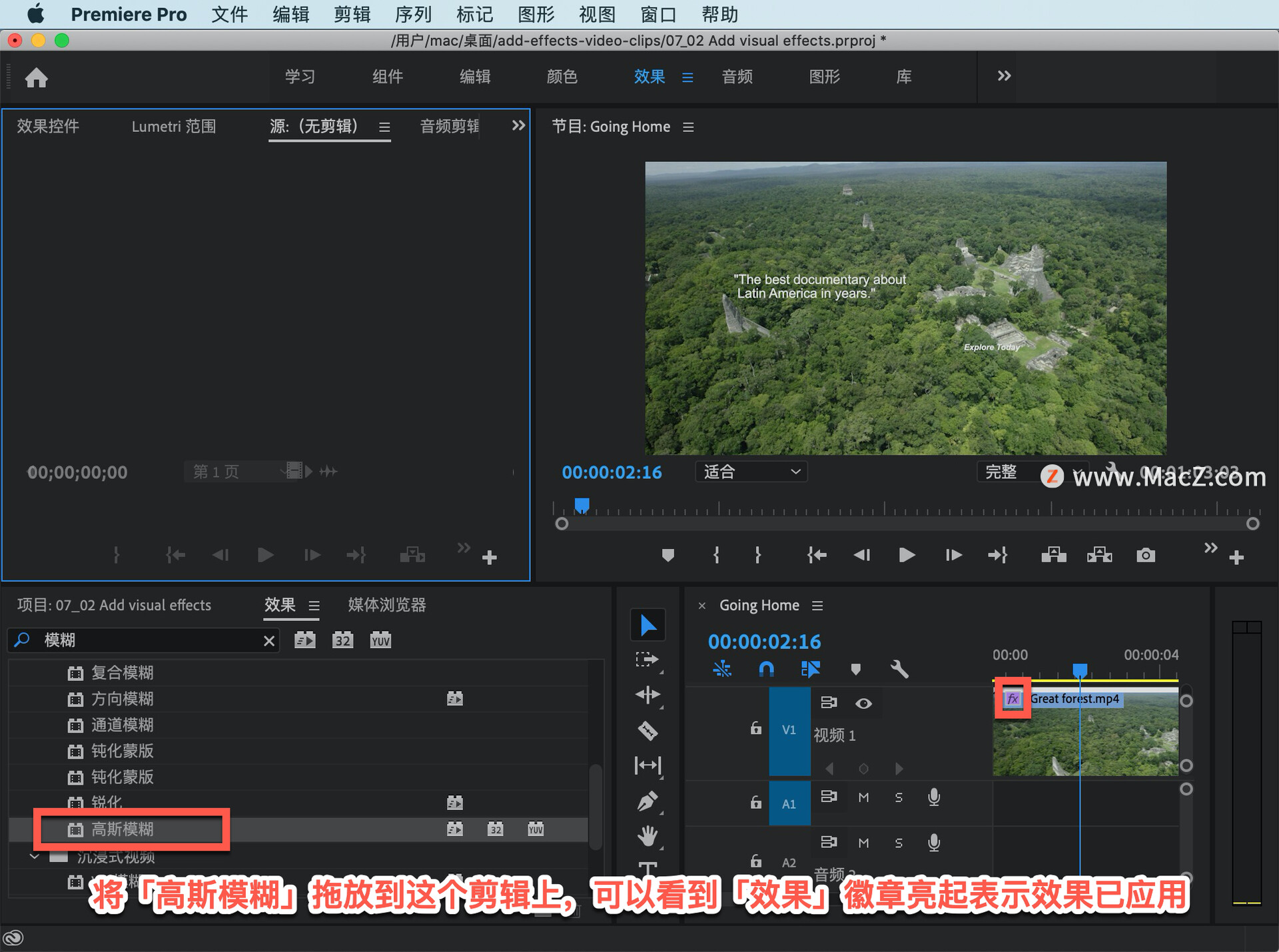Click the Export Frame camera icon
Image resolution: width=1279 pixels, height=952 pixels.
click(1145, 555)
